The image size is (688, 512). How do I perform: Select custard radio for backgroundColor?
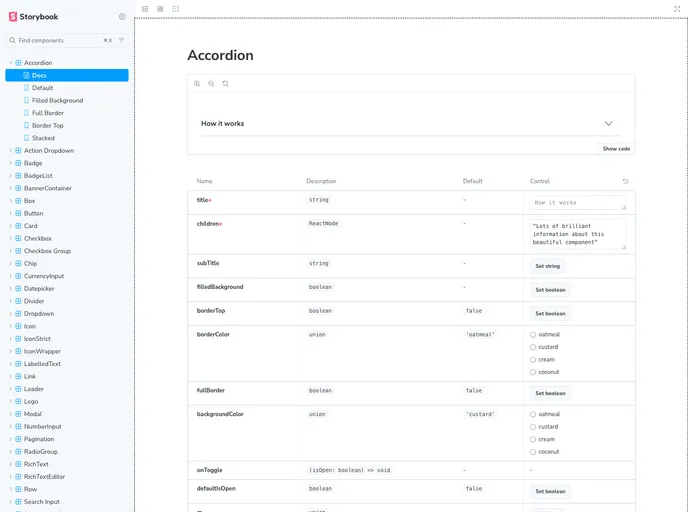[533, 427]
